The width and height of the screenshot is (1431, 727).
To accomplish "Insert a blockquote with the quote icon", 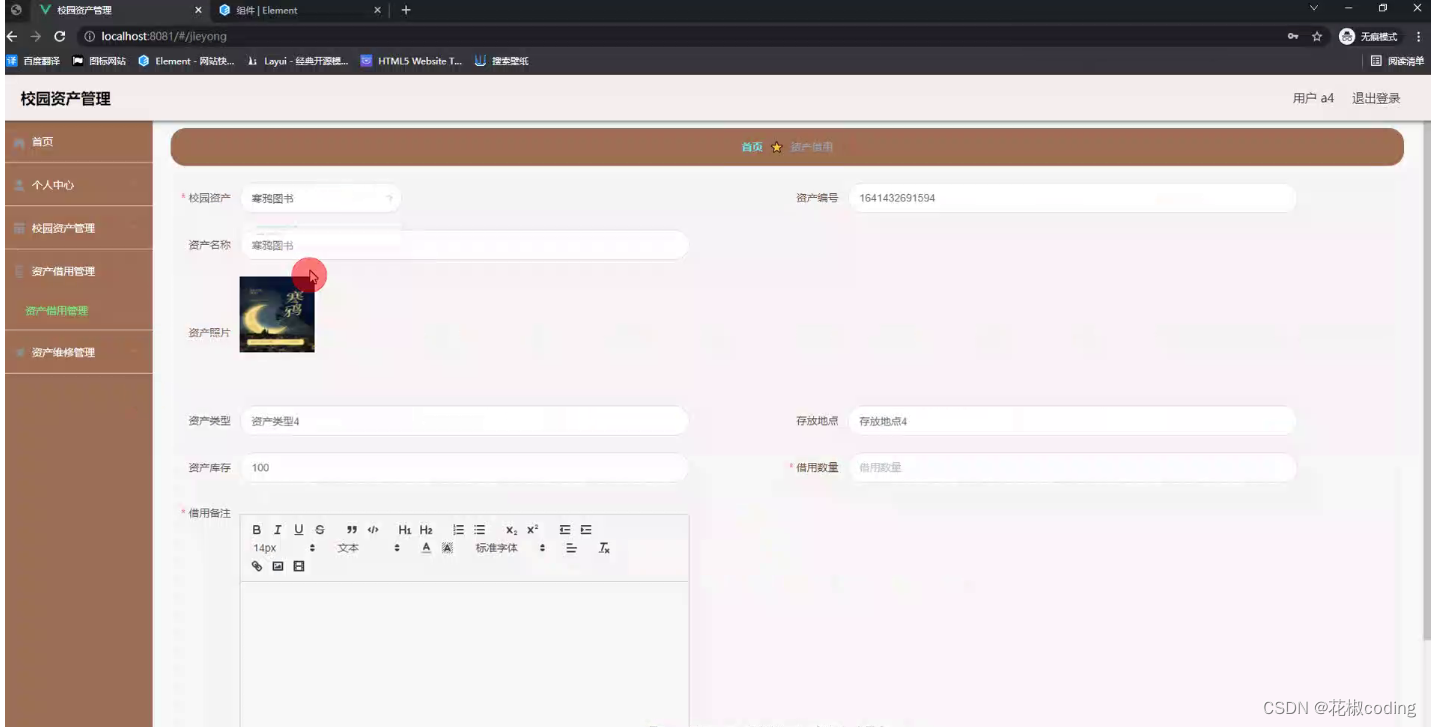I will pos(352,530).
